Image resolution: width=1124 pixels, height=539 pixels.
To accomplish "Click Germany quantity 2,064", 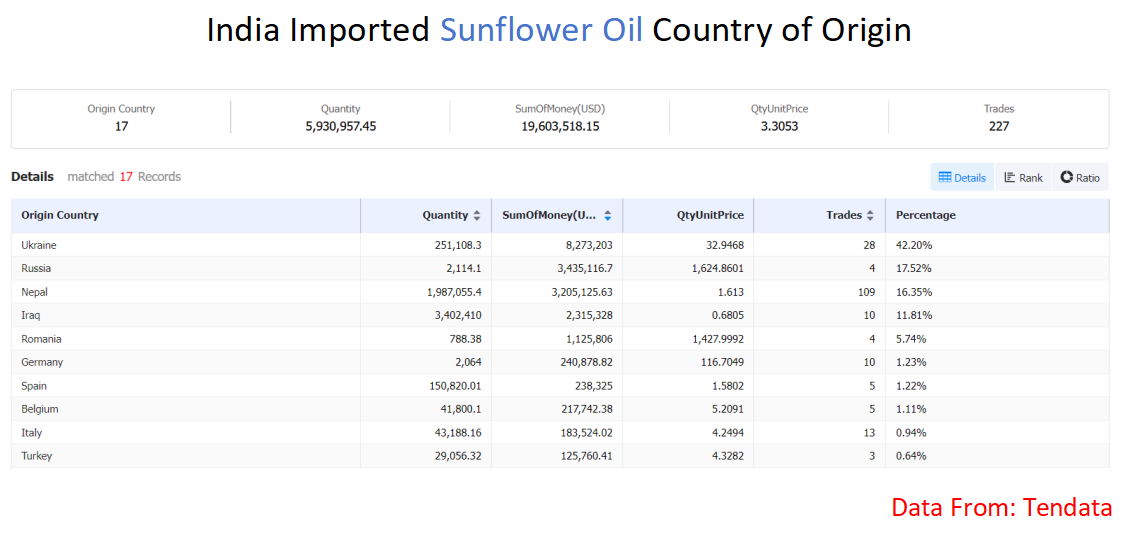I will (x=468, y=362).
